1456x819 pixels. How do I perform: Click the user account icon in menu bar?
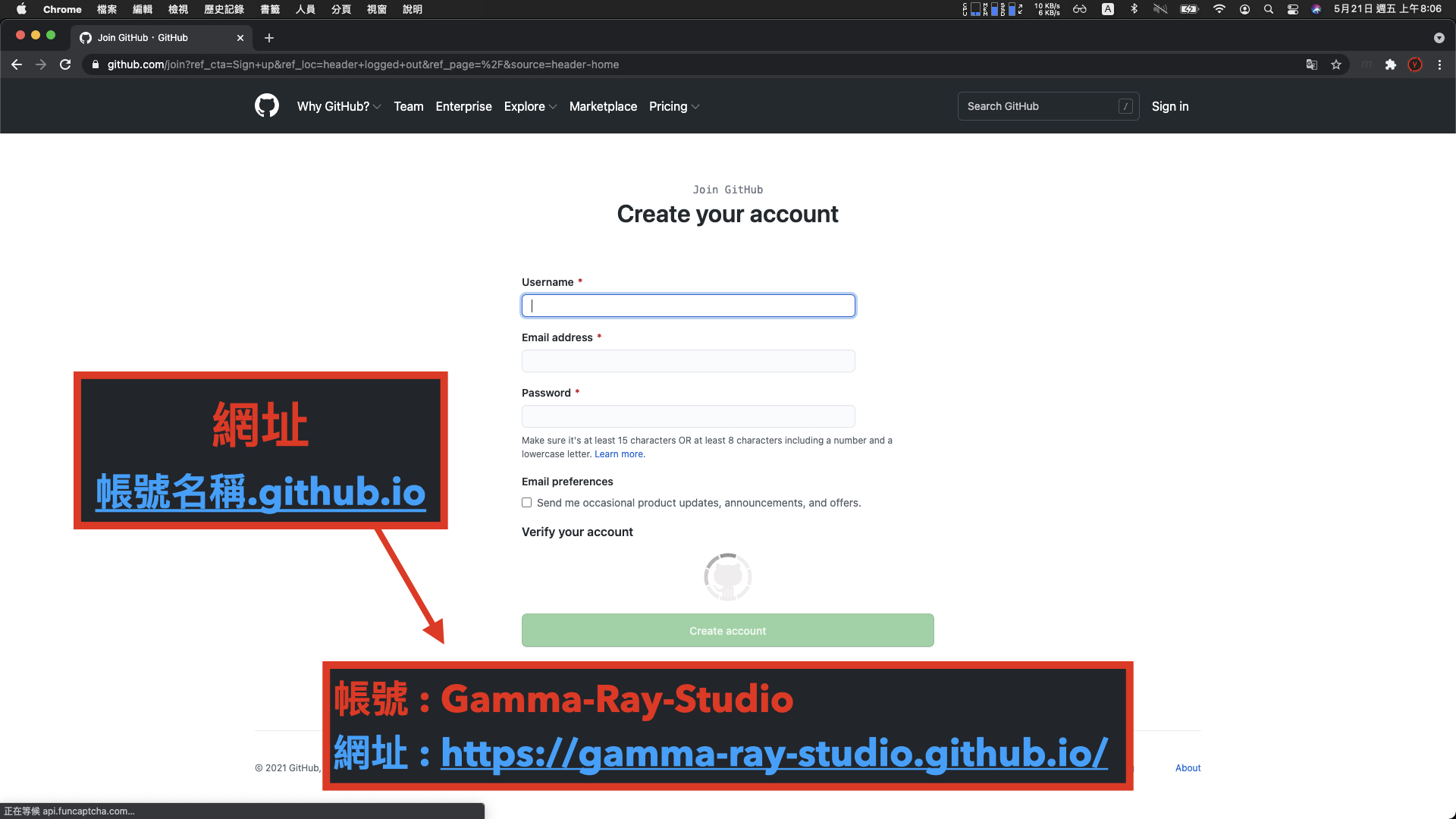click(x=1244, y=9)
